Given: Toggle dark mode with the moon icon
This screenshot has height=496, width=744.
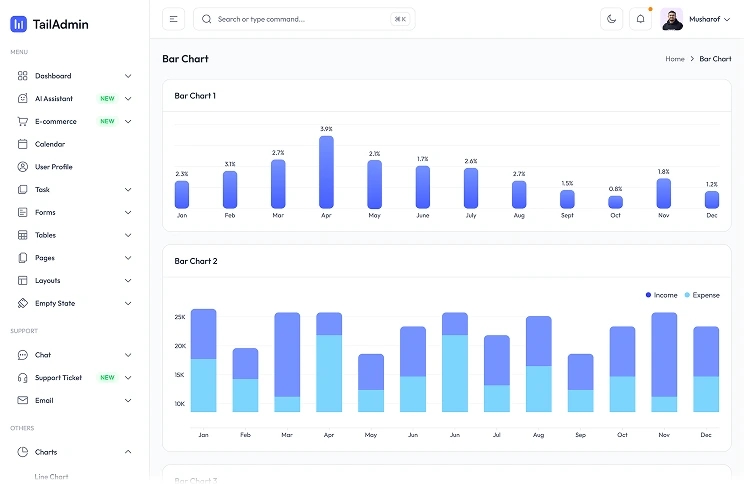Looking at the screenshot, I should pos(611,19).
